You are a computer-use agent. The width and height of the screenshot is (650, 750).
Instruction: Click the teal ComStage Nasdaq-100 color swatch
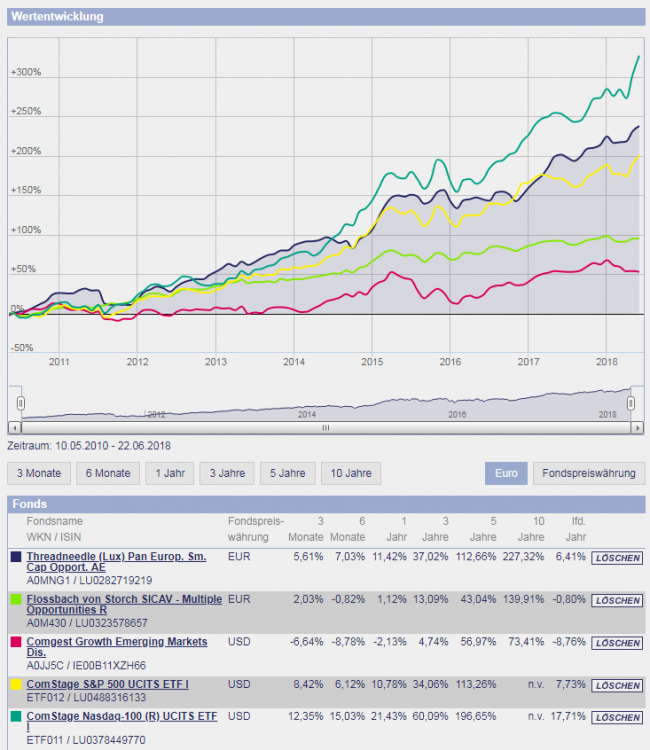[16, 717]
